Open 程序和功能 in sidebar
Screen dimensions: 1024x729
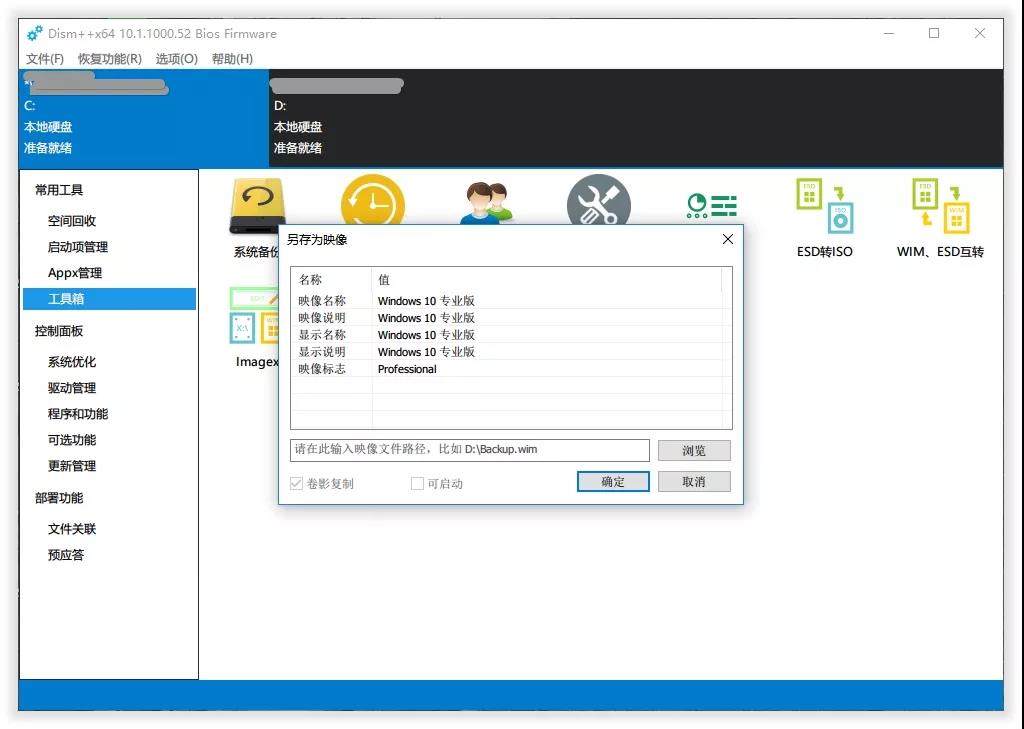(78, 414)
